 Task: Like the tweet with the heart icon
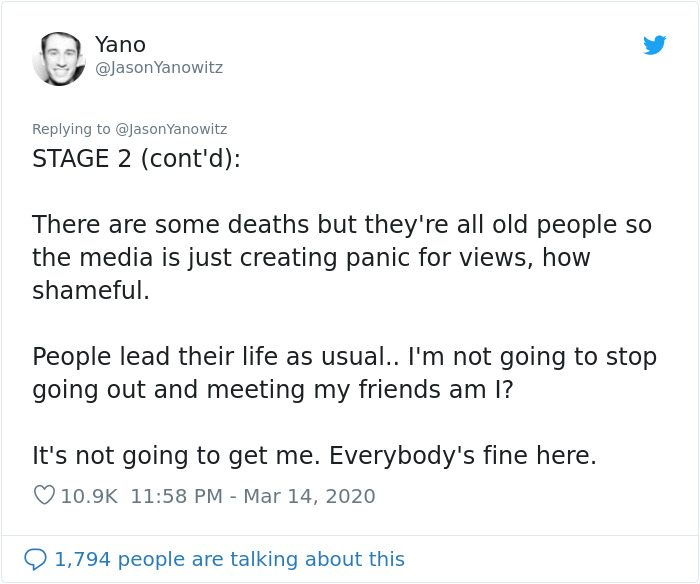click(x=44, y=495)
